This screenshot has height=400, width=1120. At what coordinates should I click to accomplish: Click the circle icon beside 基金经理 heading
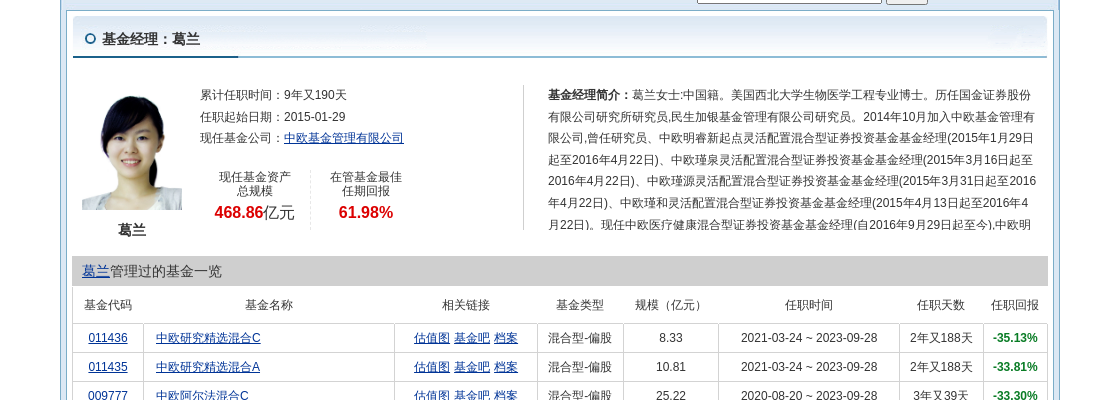pos(90,39)
